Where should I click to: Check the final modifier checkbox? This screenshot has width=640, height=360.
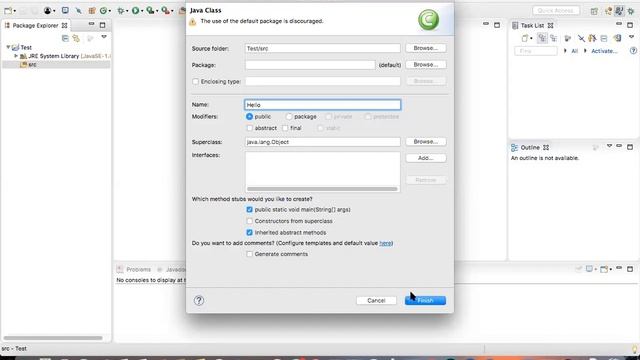(285, 128)
